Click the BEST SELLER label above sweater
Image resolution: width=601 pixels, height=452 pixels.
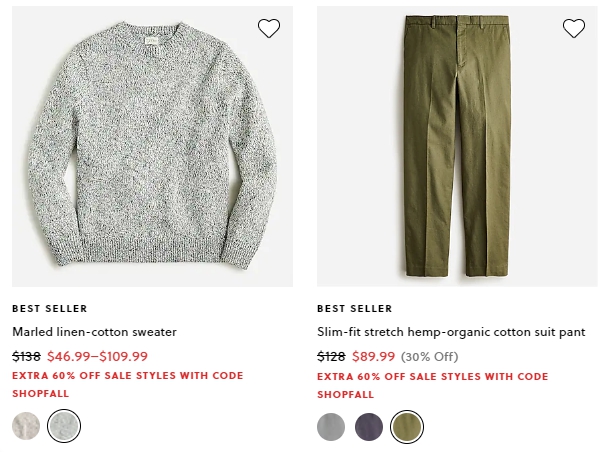[50, 309]
